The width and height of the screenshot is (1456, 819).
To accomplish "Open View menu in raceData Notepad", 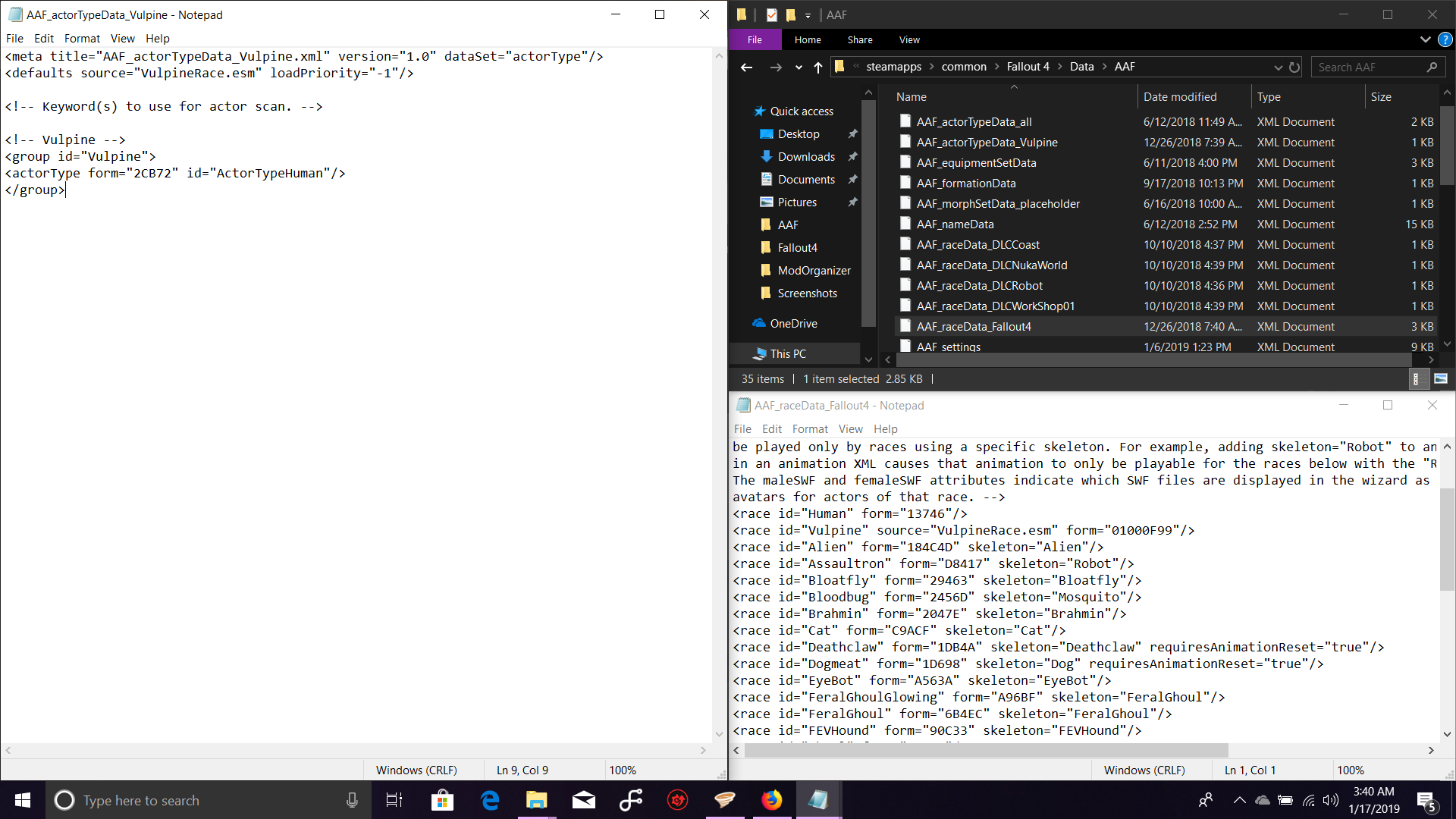I will point(850,428).
